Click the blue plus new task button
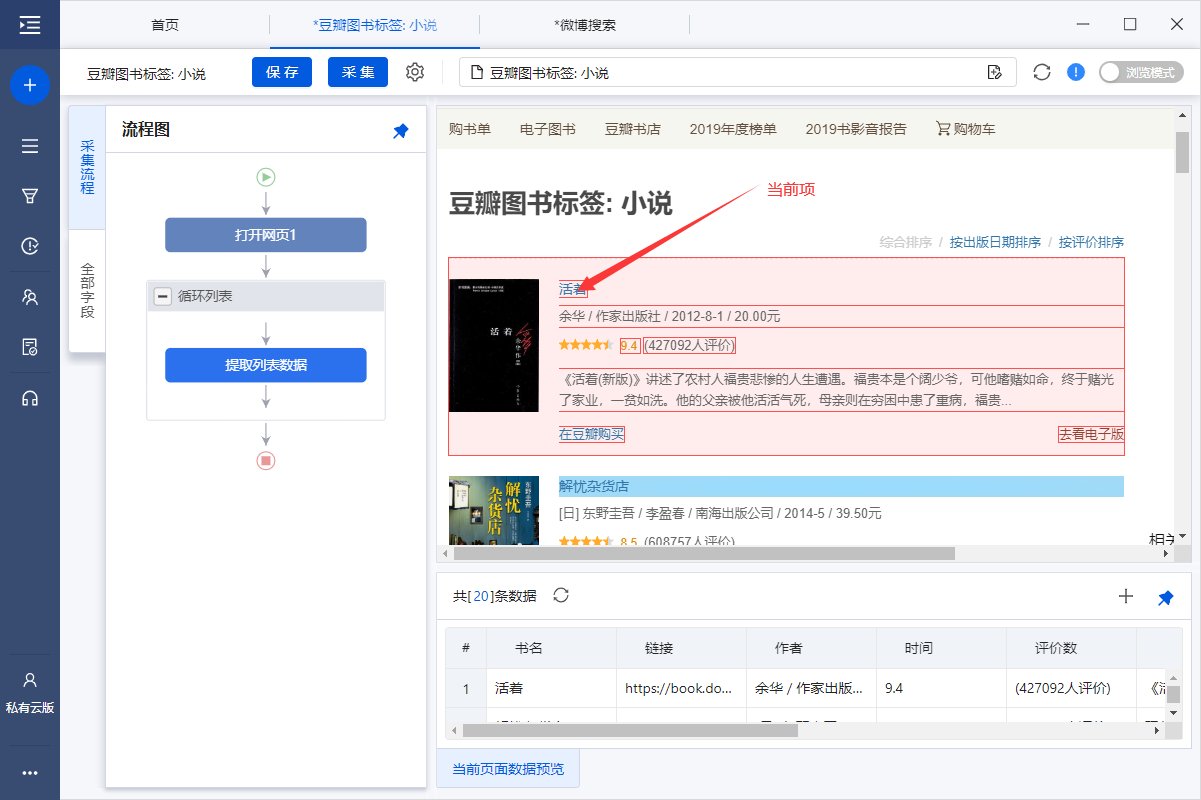The width and height of the screenshot is (1201, 800). coord(30,85)
